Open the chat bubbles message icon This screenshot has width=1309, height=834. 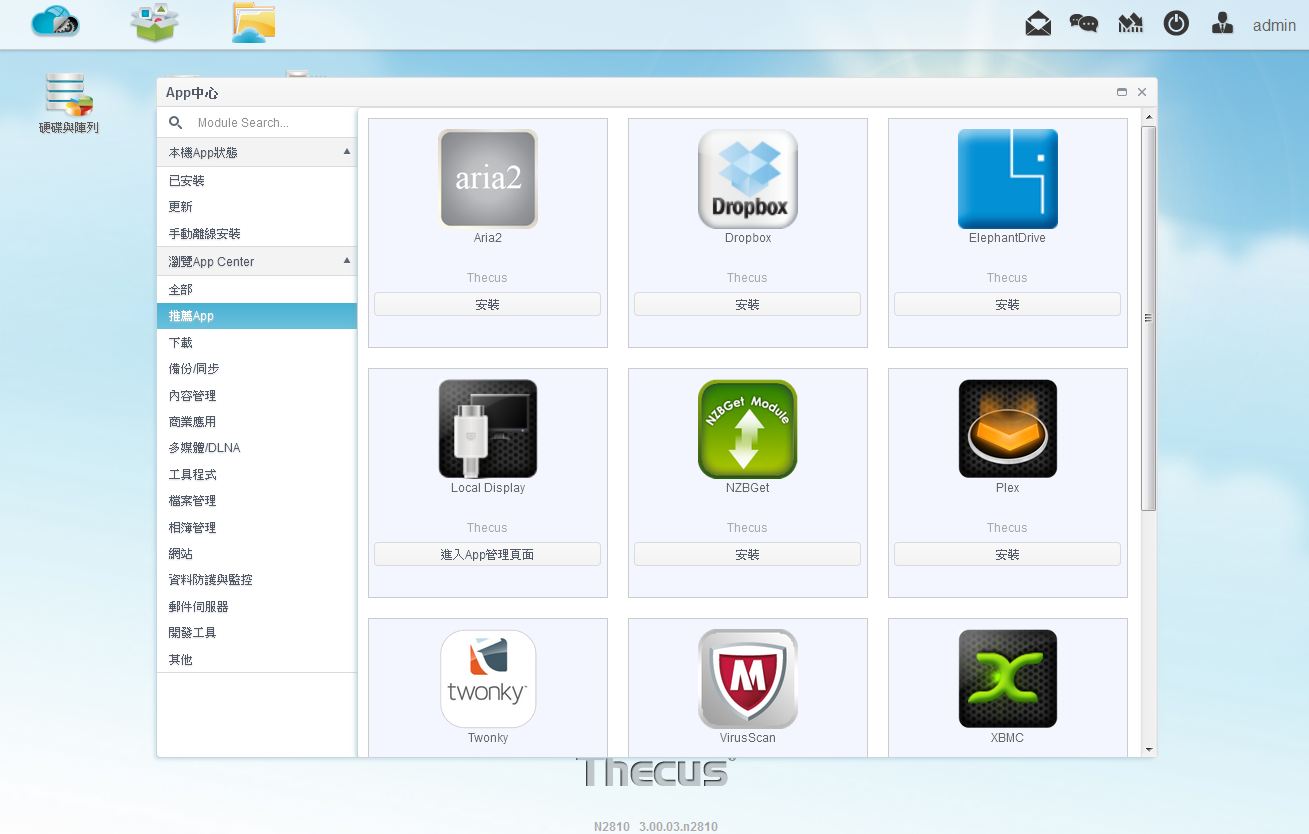pyautogui.click(x=1084, y=23)
